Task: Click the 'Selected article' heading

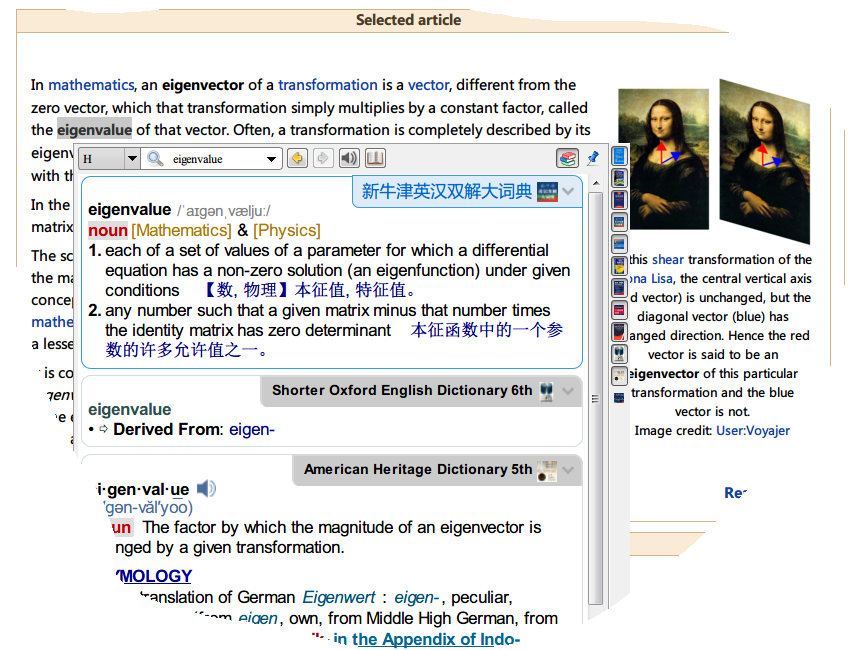Action: pyautogui.click(x=408, y=20)
